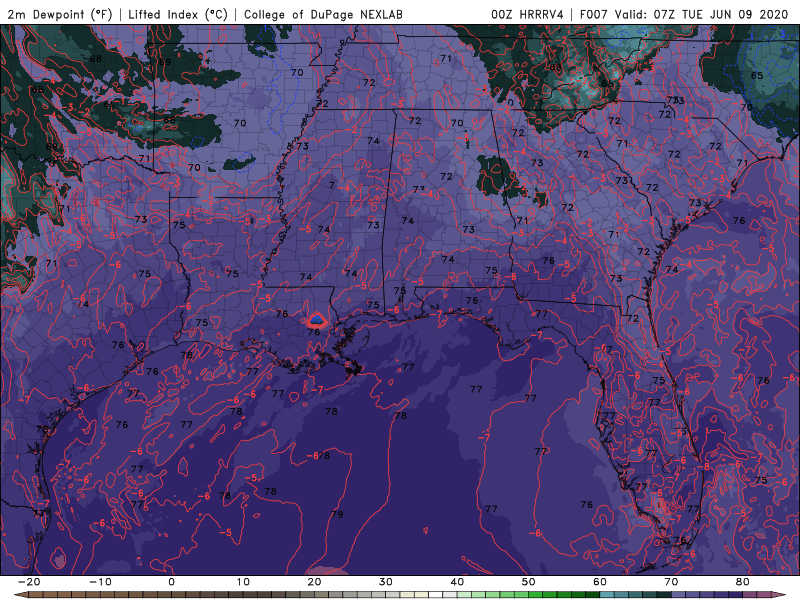Click the '-10' color bar label
Screen dimensions: 800x600
click(100, 582)
